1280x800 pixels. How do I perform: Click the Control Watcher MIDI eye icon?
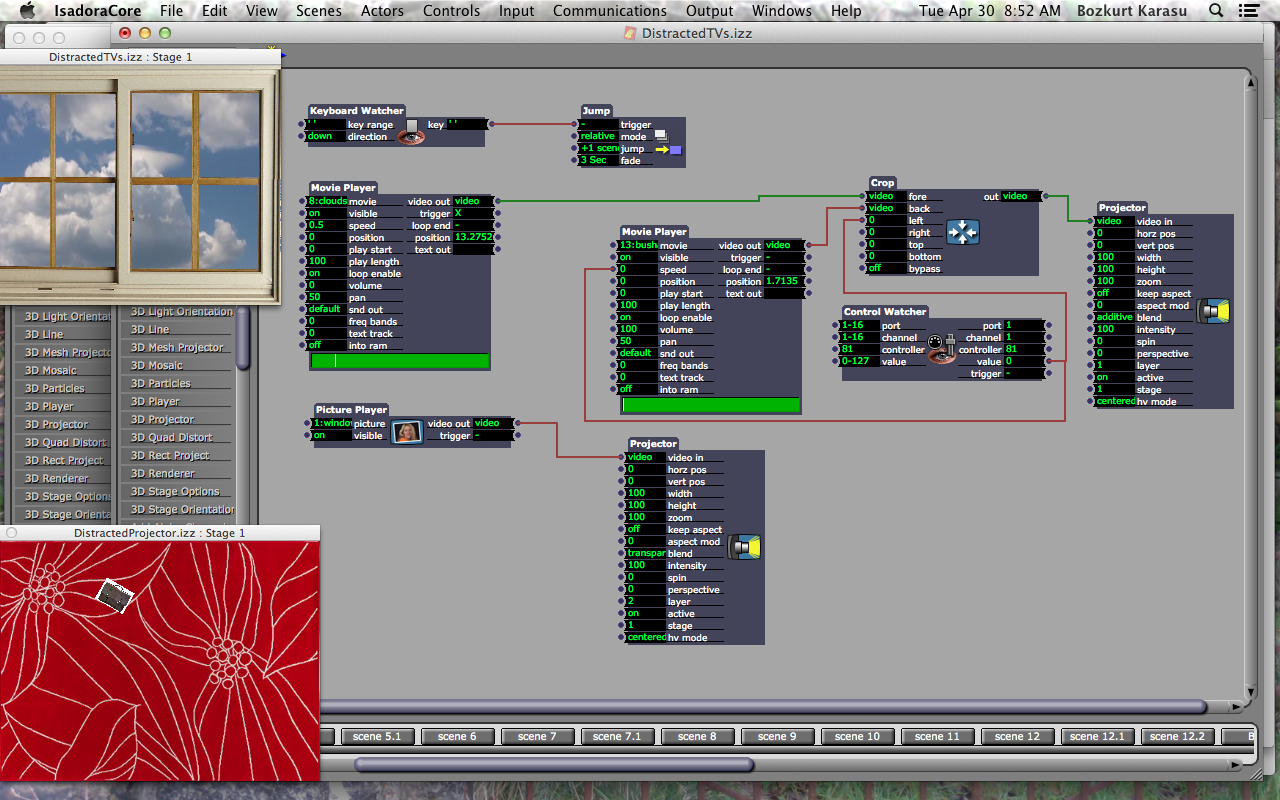[941, 347]
